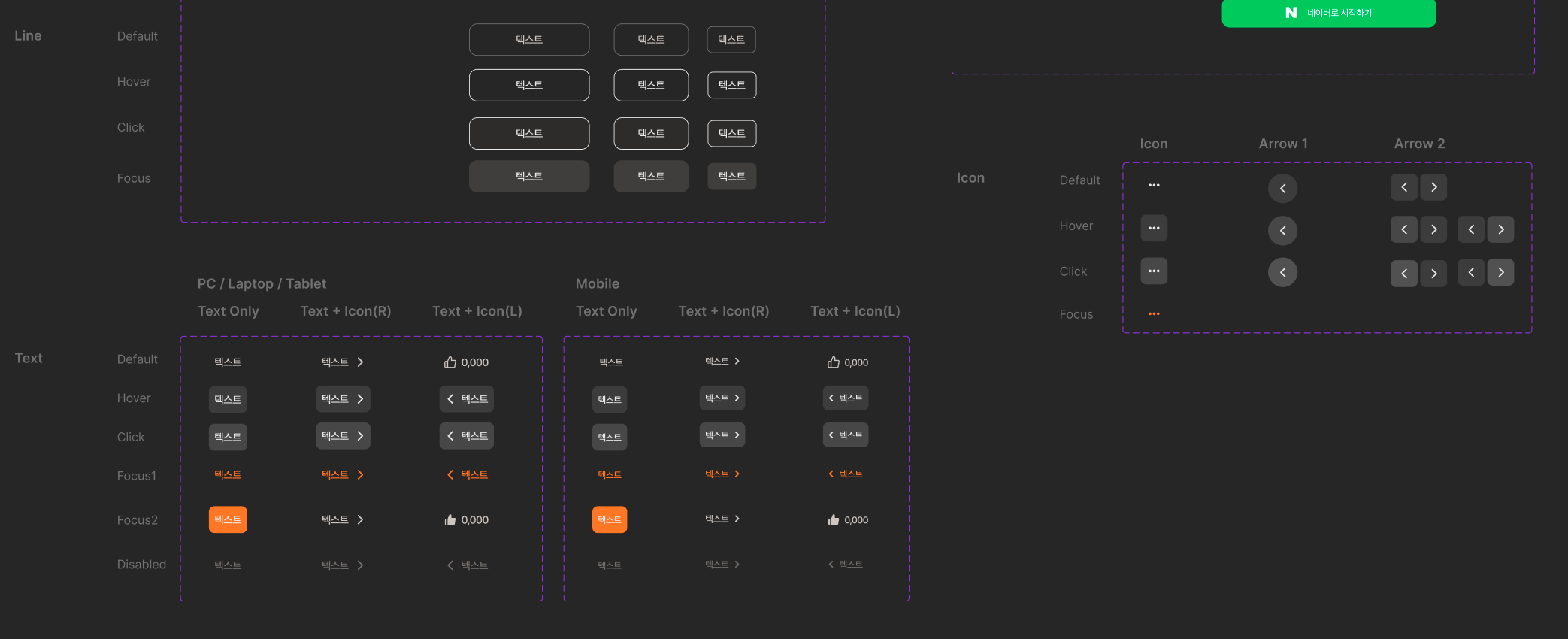Select the PC / Laptop / Tablet heading
Image resolution: width=1568 pixels, height=639 pixels.
click(x=262, y=283)
